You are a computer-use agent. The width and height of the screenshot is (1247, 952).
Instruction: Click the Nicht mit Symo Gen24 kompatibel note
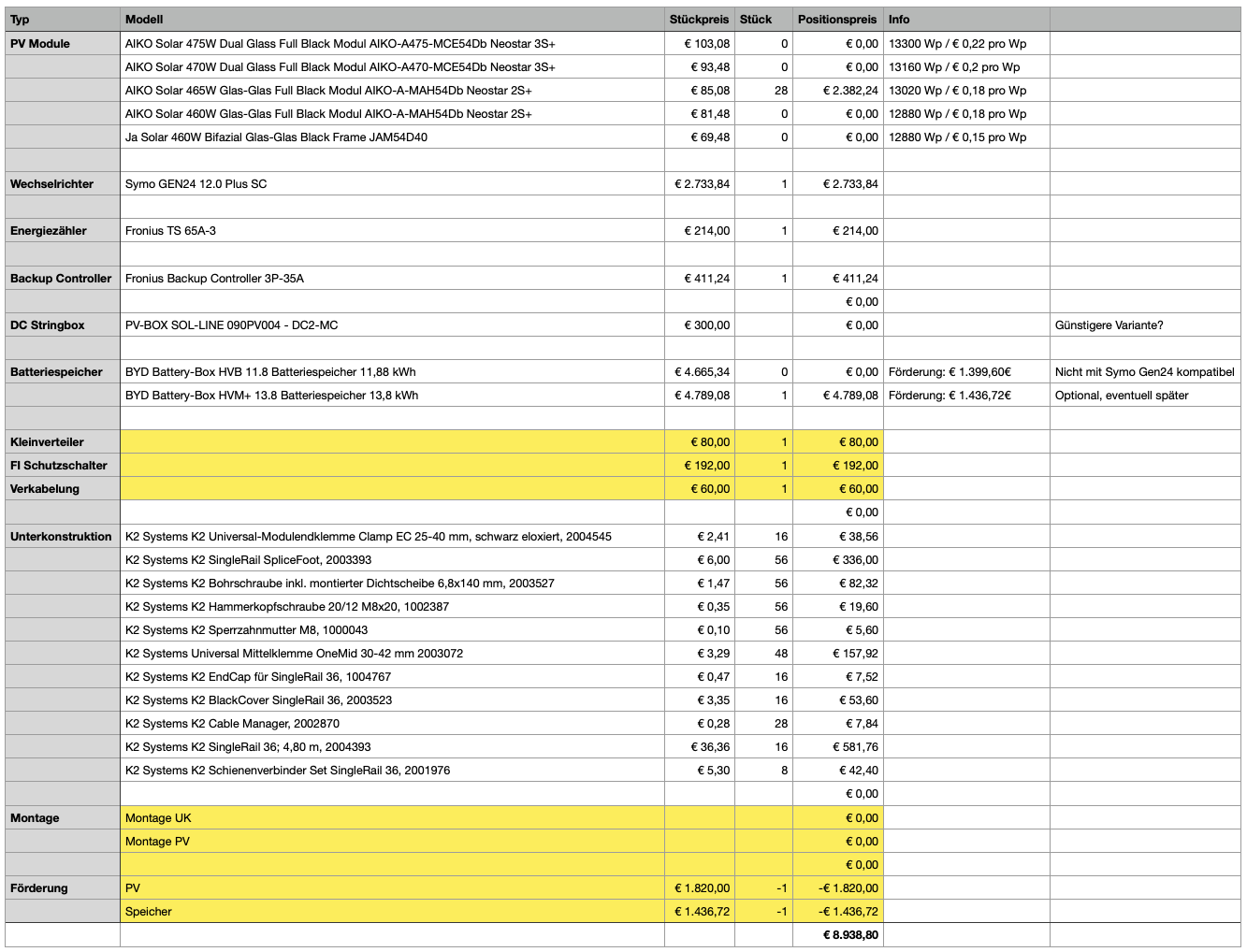point(1144,372)
